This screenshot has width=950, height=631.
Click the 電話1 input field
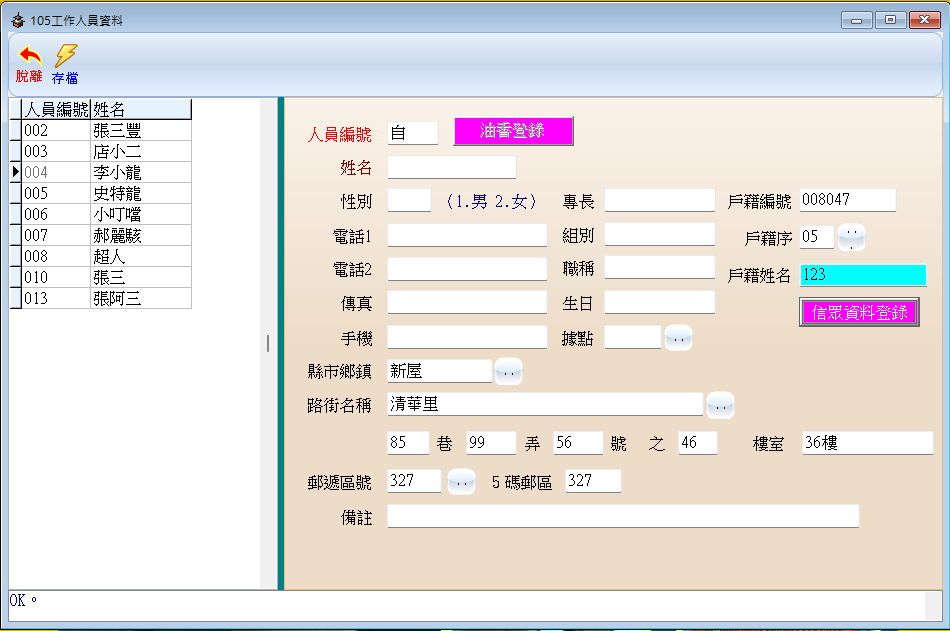(x=467, y=235)
